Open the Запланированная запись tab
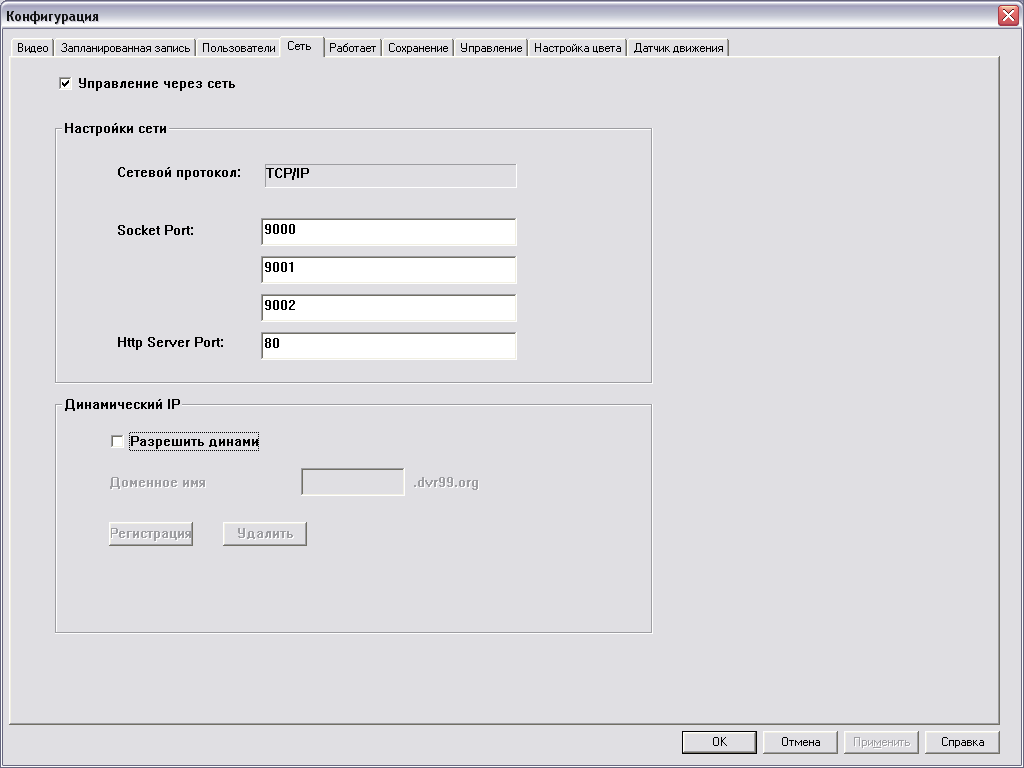The height and width of the screenshot is (768, 1024). pyautogui.click(x=125, y=48)
